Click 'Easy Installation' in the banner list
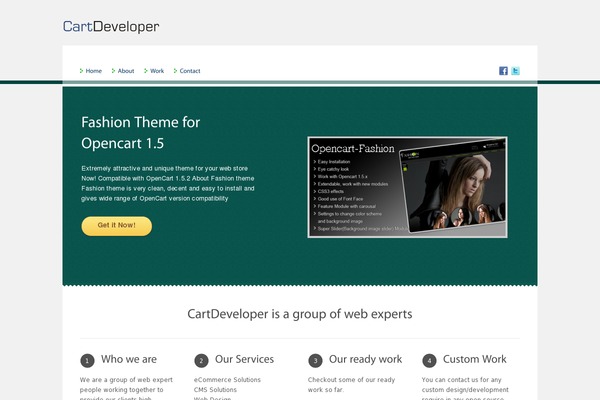 (334, 162)
